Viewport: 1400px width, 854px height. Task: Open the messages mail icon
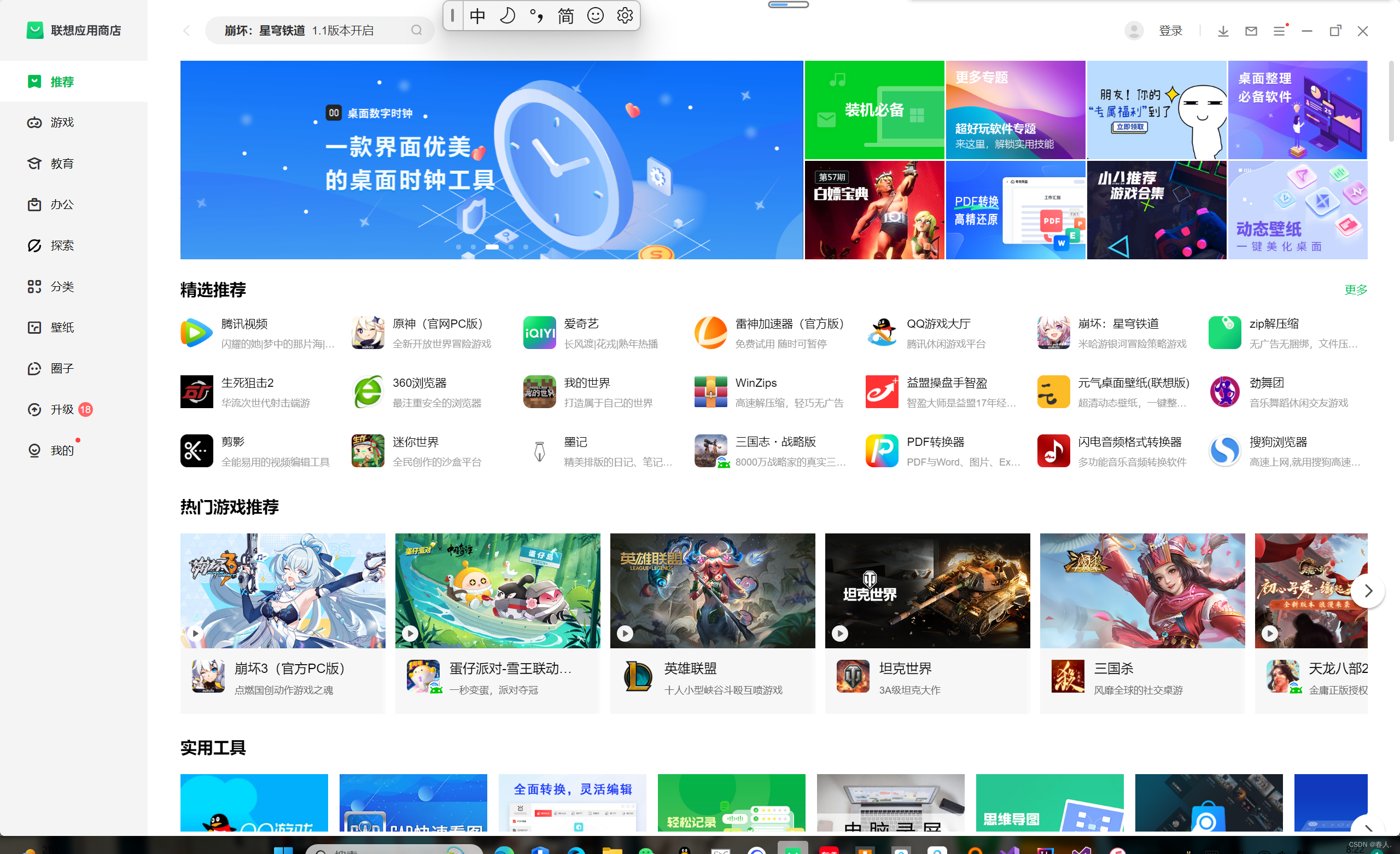click(x=1251, y=31)
